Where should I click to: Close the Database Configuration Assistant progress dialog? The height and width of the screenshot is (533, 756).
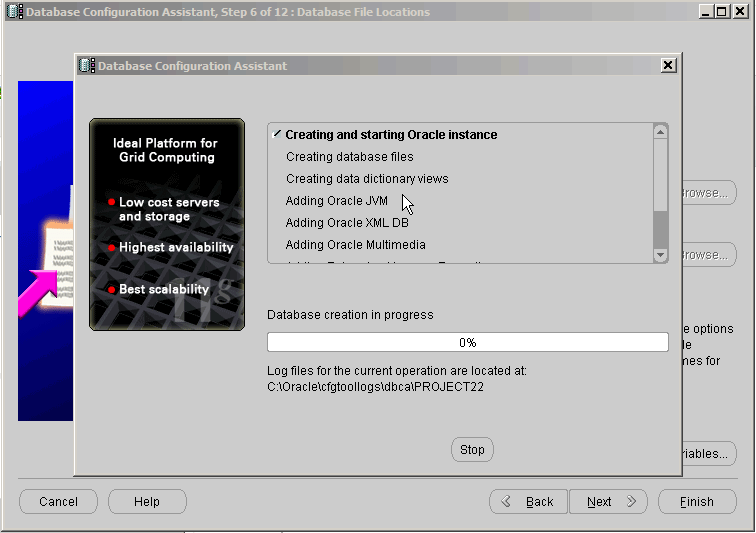click(668, 65)
